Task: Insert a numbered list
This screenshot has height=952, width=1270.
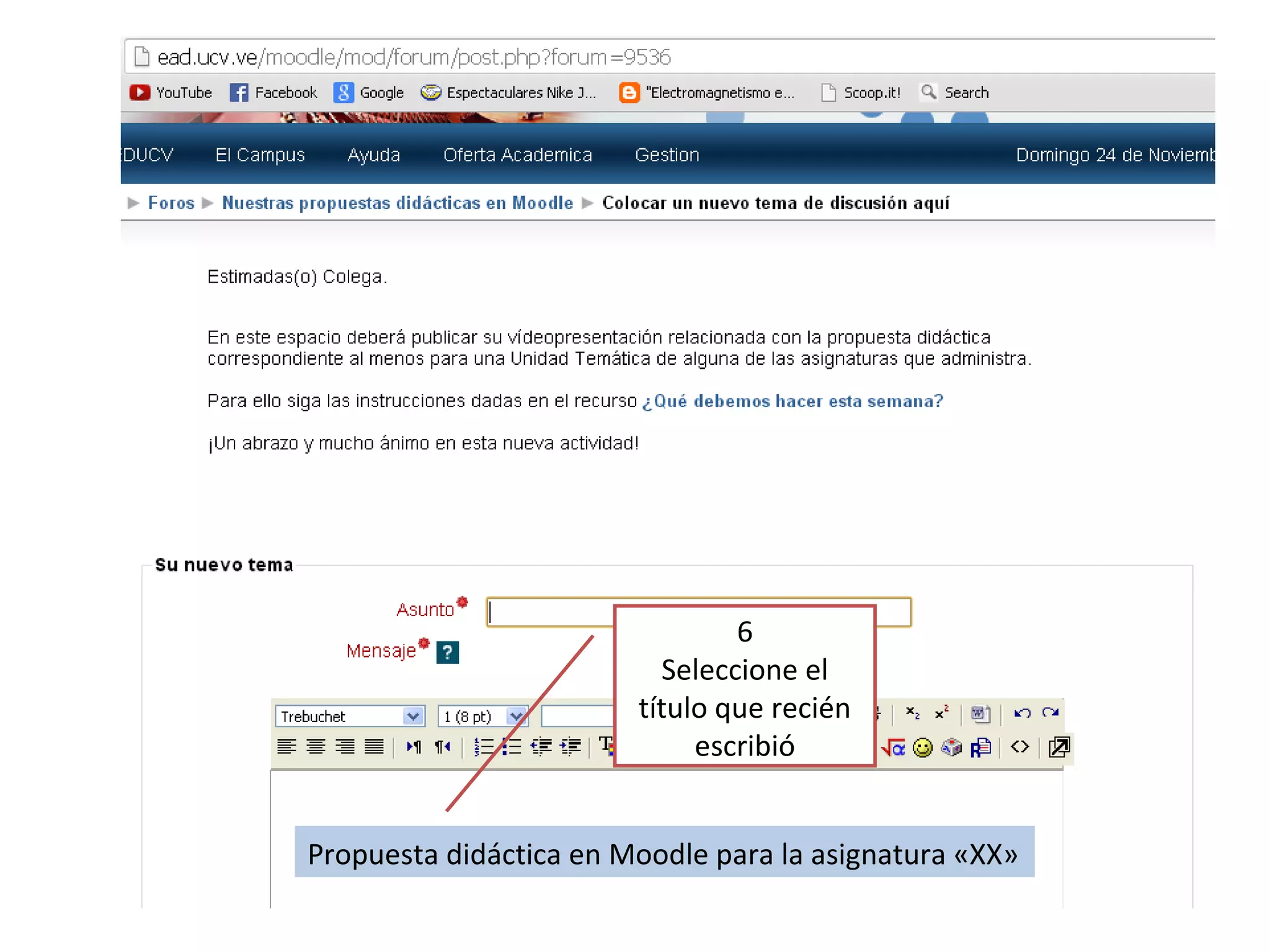Action: (484, 747)
